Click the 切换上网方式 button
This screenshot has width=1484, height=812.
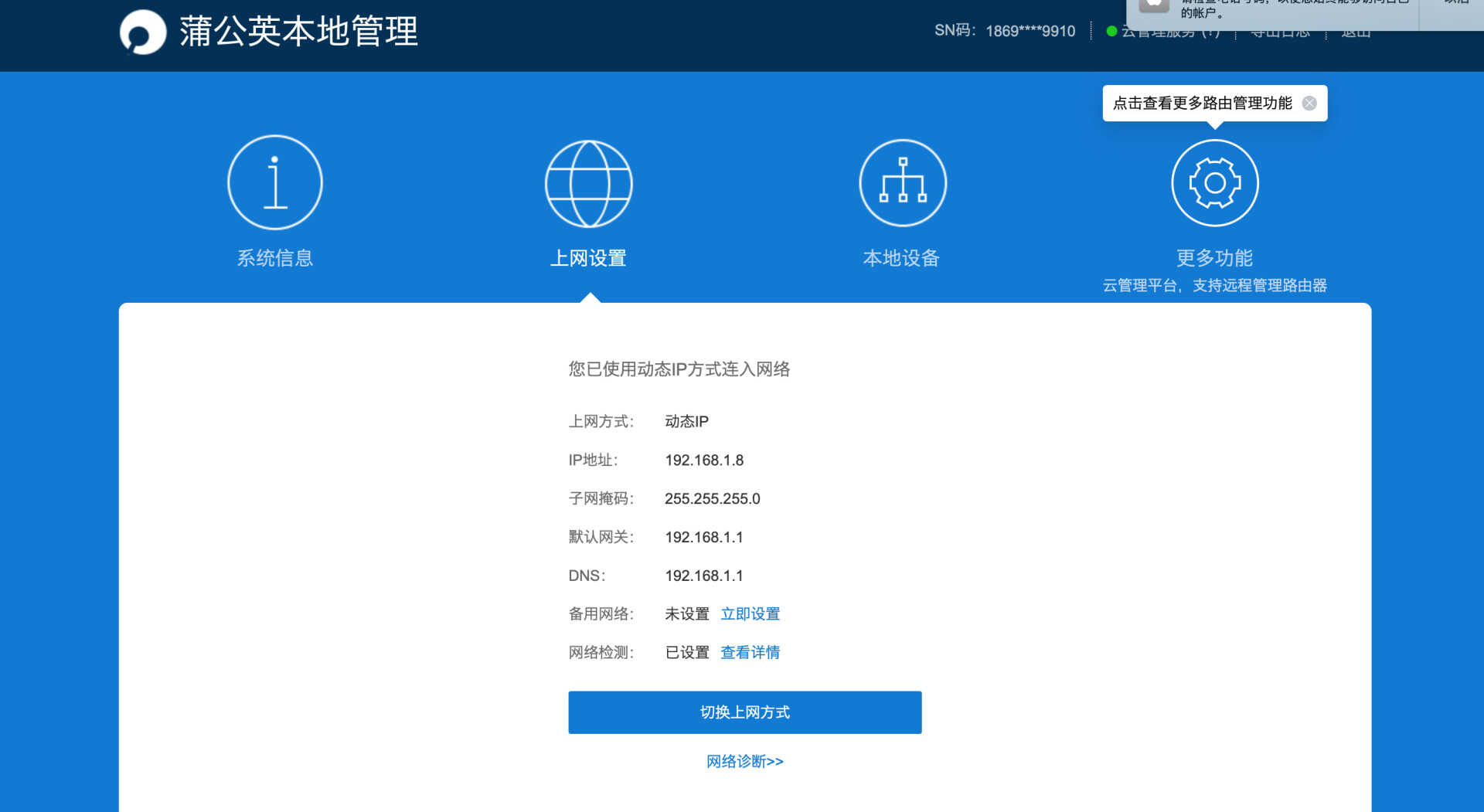coord(745,712)
